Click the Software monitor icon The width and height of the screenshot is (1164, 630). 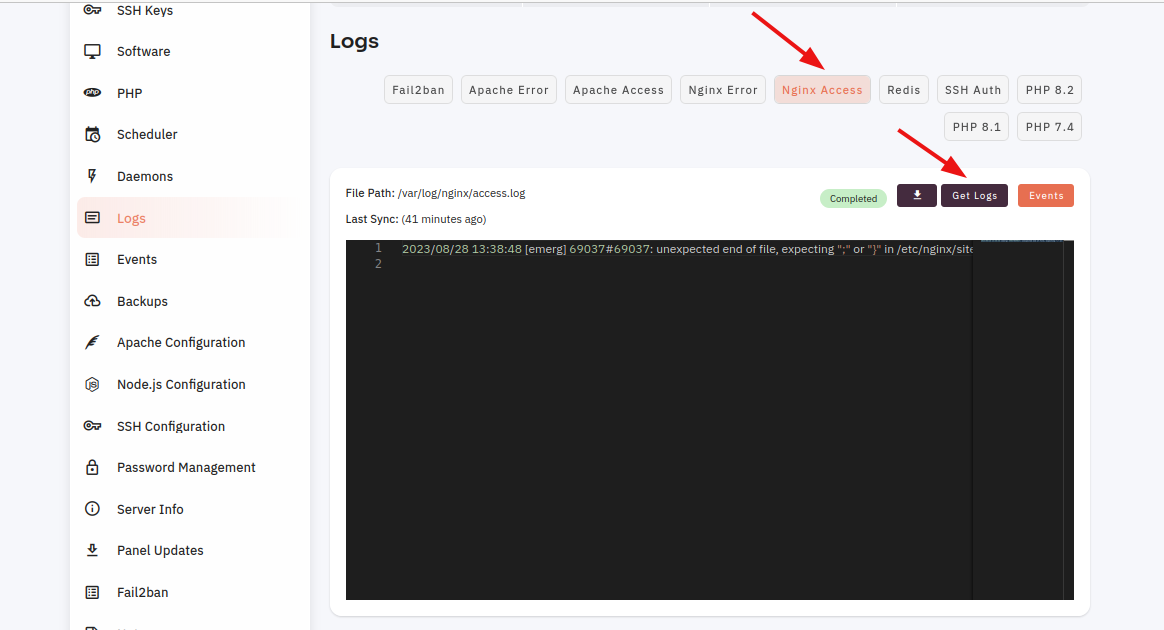[x=92, y=51]
